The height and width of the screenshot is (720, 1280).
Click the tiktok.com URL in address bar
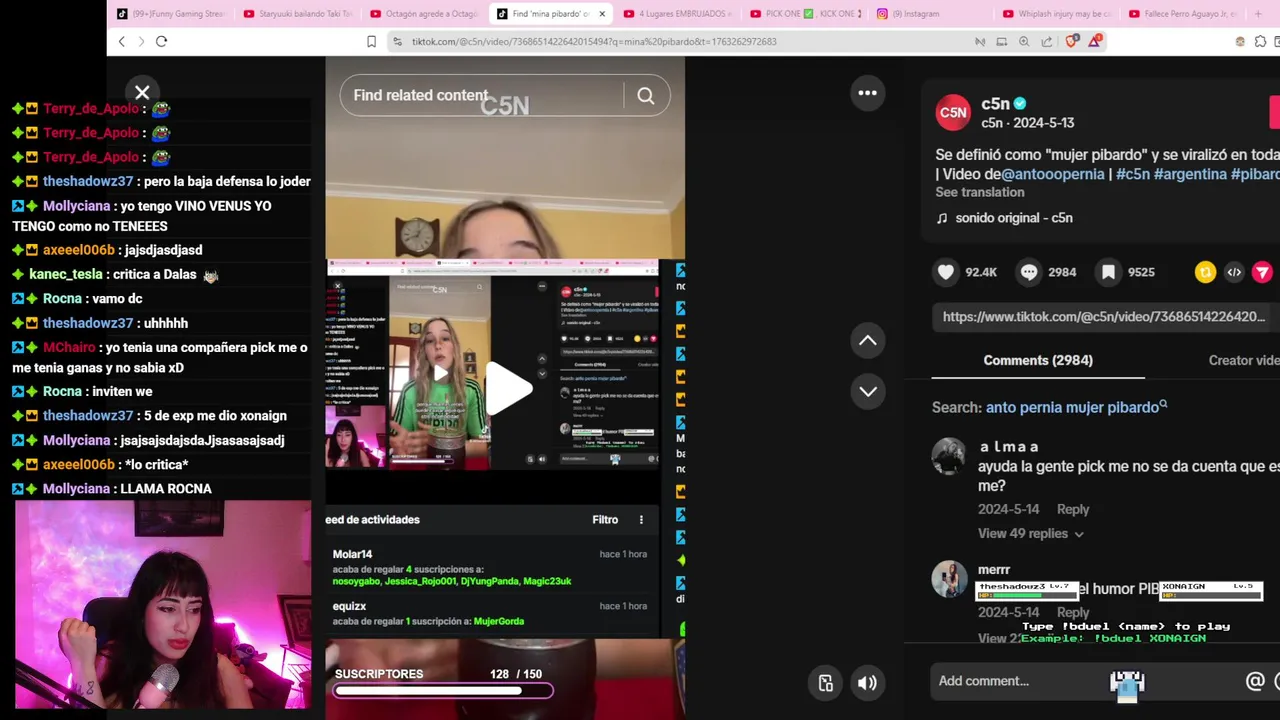point(594,42)
